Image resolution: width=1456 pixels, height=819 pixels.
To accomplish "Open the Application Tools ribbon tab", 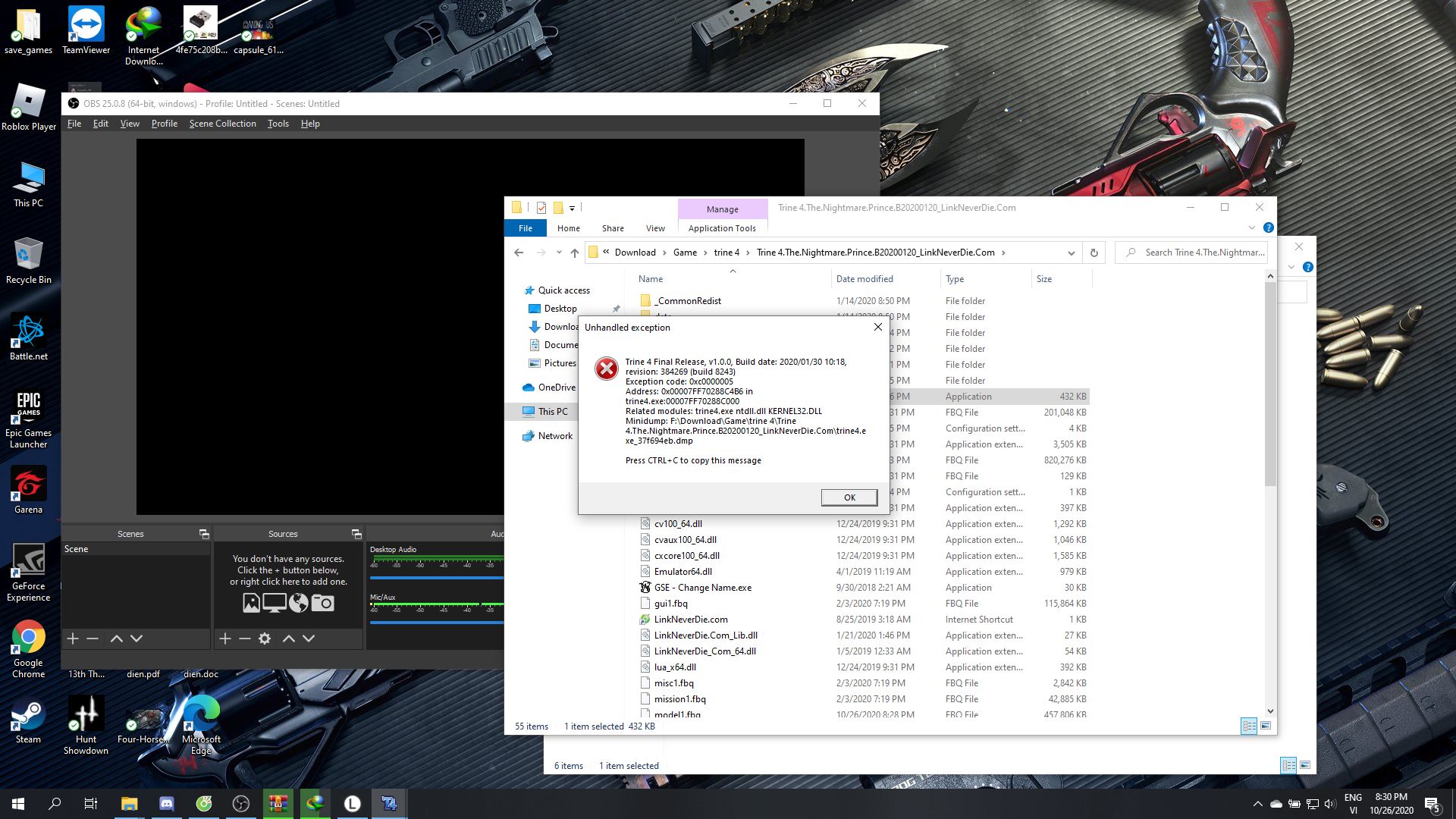I will pyautogui.click(x=722, y=228).
